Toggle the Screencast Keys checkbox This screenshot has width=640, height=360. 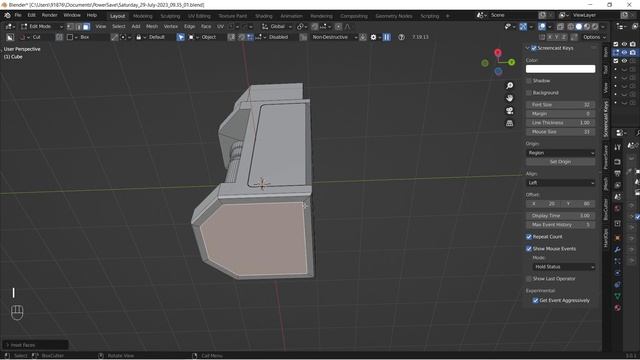pyautogui.click(x=533, y=48)
